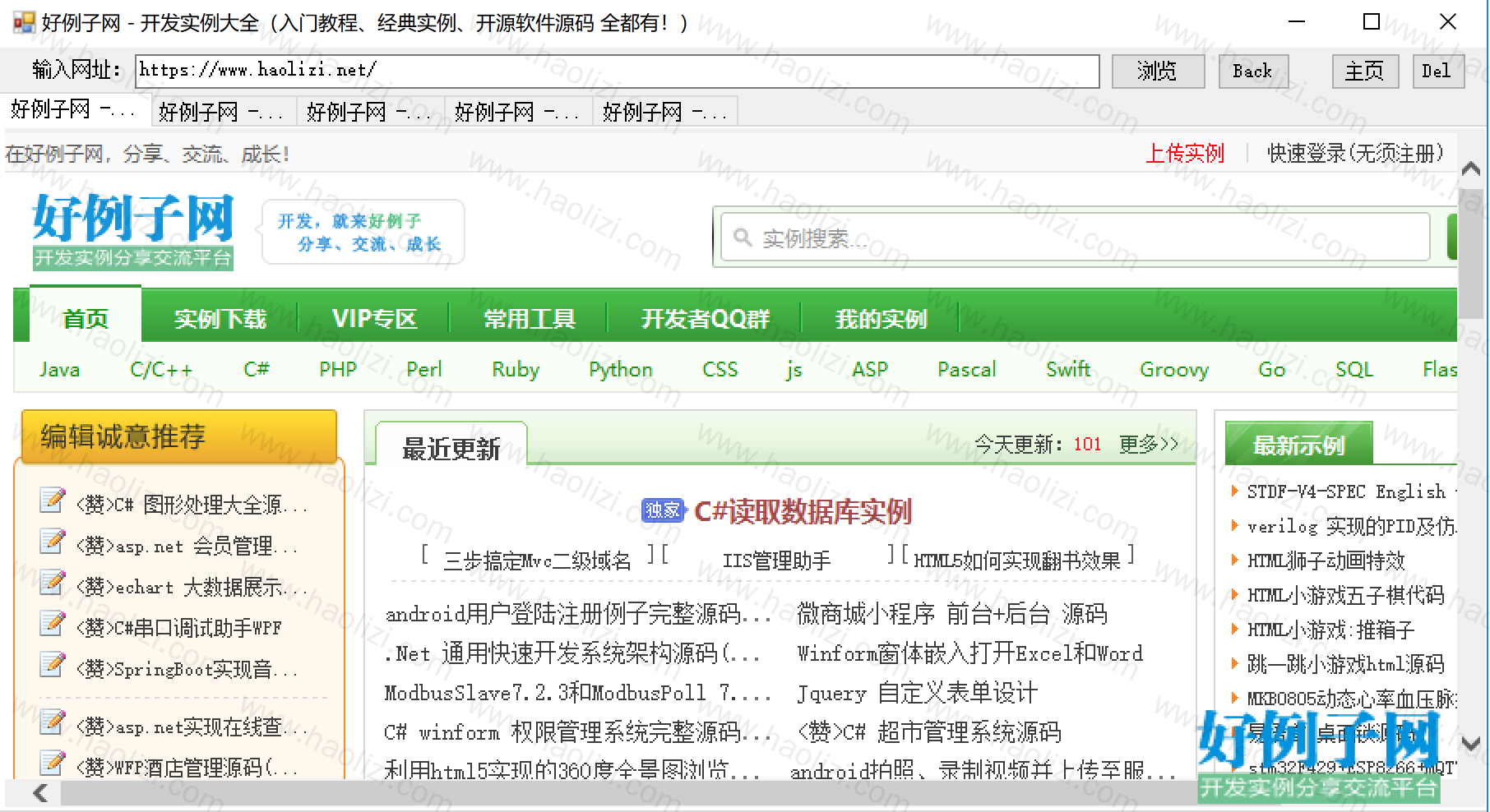Open the Pascal category link
Screen dimensions: 1490x812
pyautogui.click(x=967, y=370)
